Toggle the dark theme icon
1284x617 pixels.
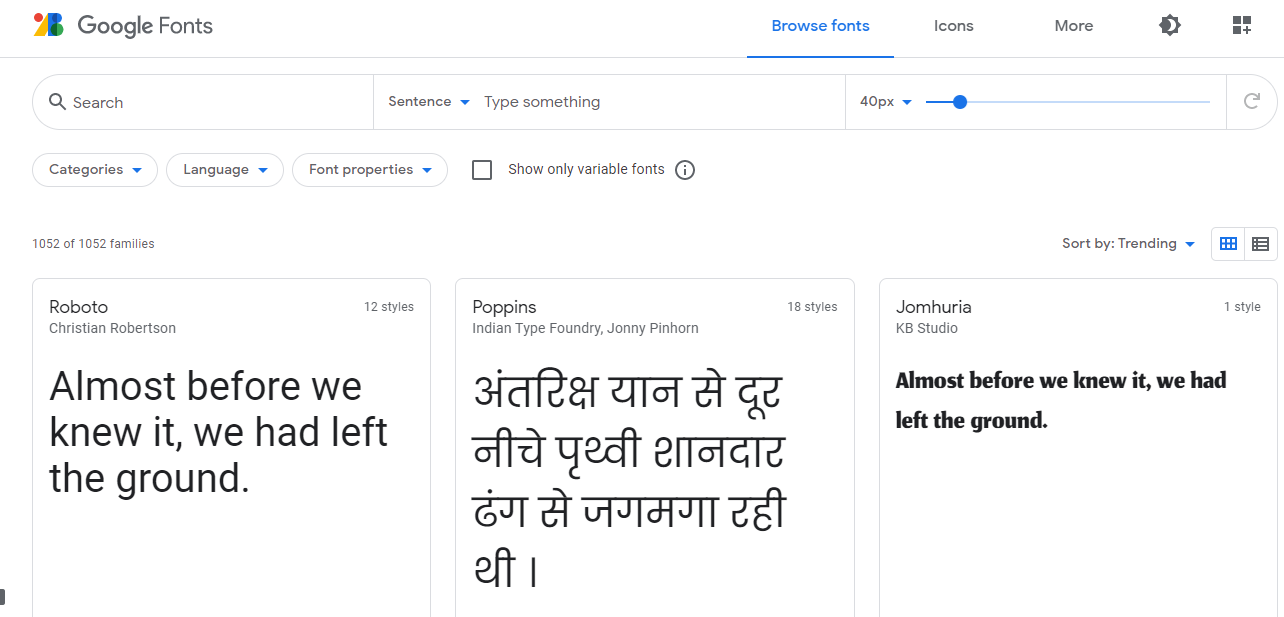coord(1170,26)
